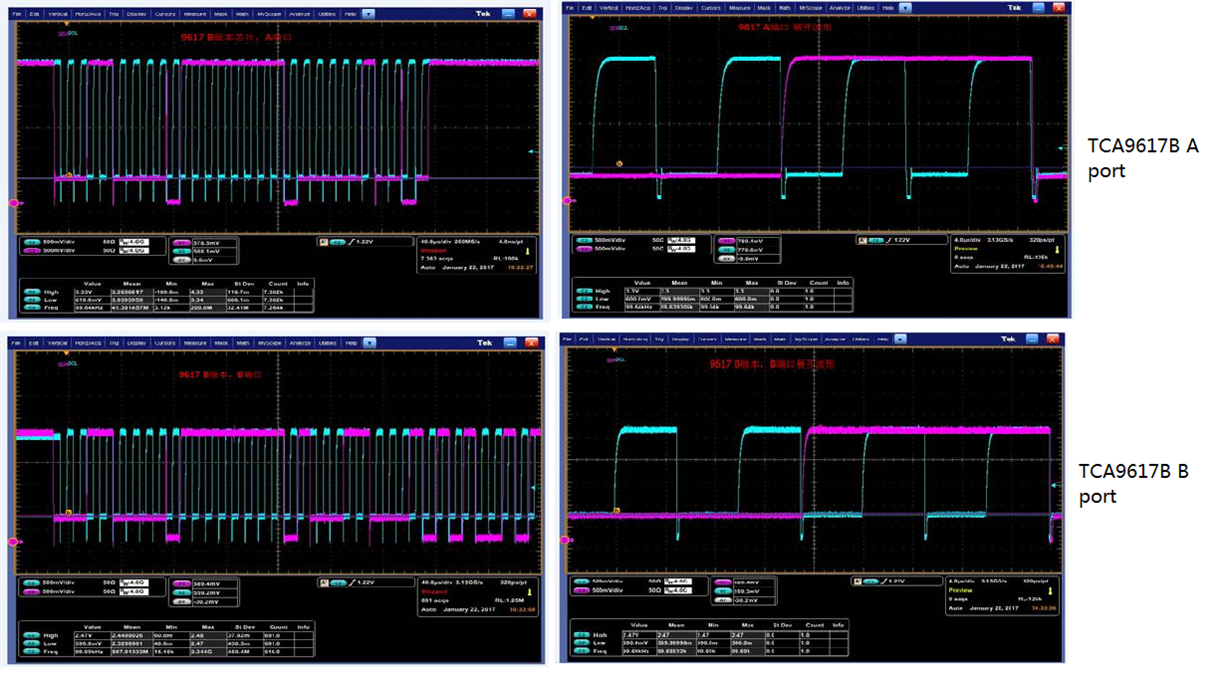Click trigger readout 1.22V in top-right scope

click(902, 240)
